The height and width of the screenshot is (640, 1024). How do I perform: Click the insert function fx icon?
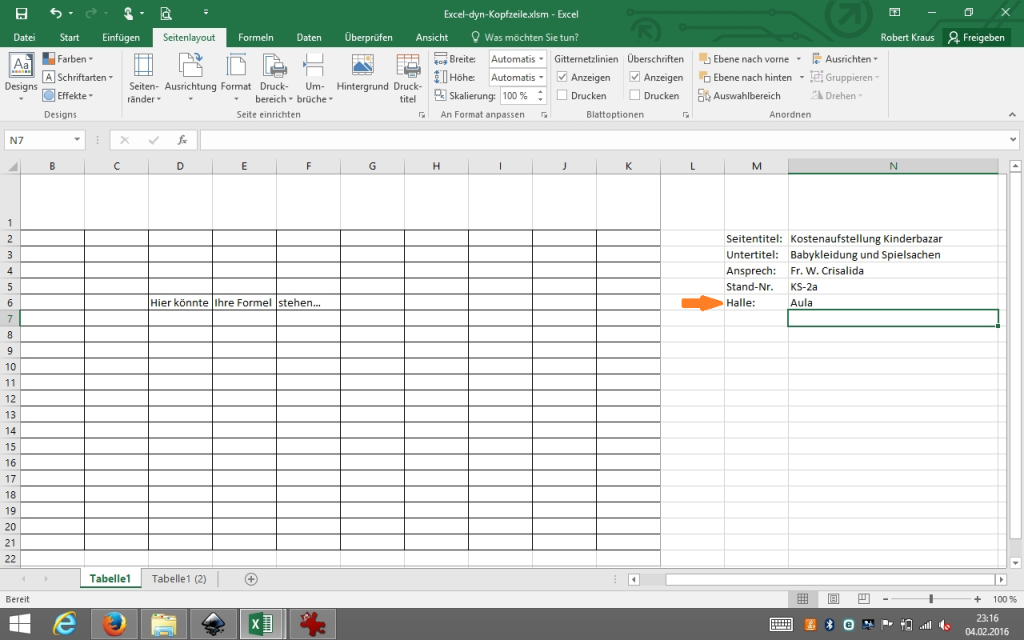(182, 140)
